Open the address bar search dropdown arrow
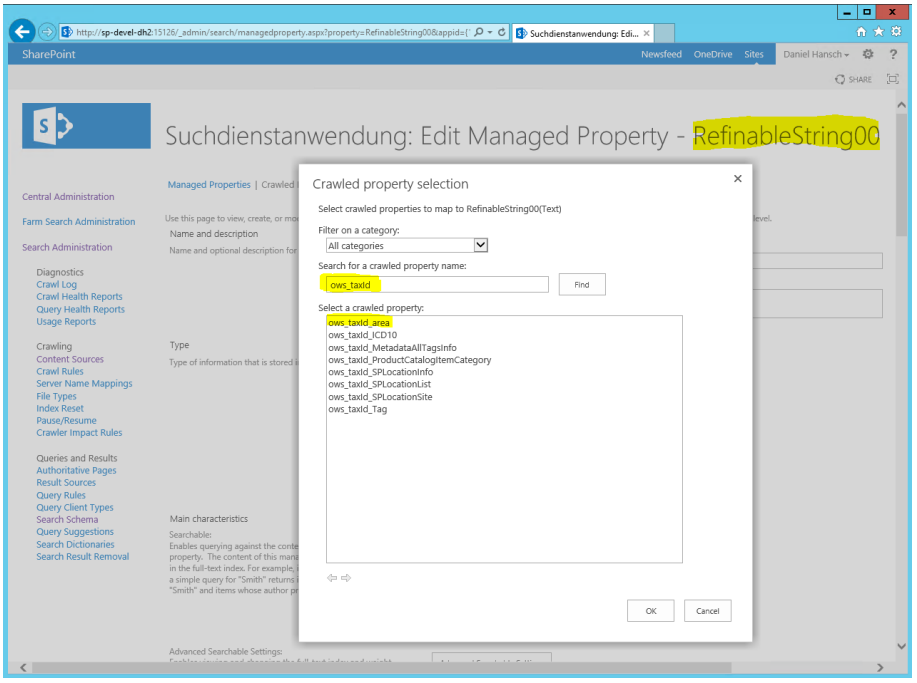 [489, 32]
